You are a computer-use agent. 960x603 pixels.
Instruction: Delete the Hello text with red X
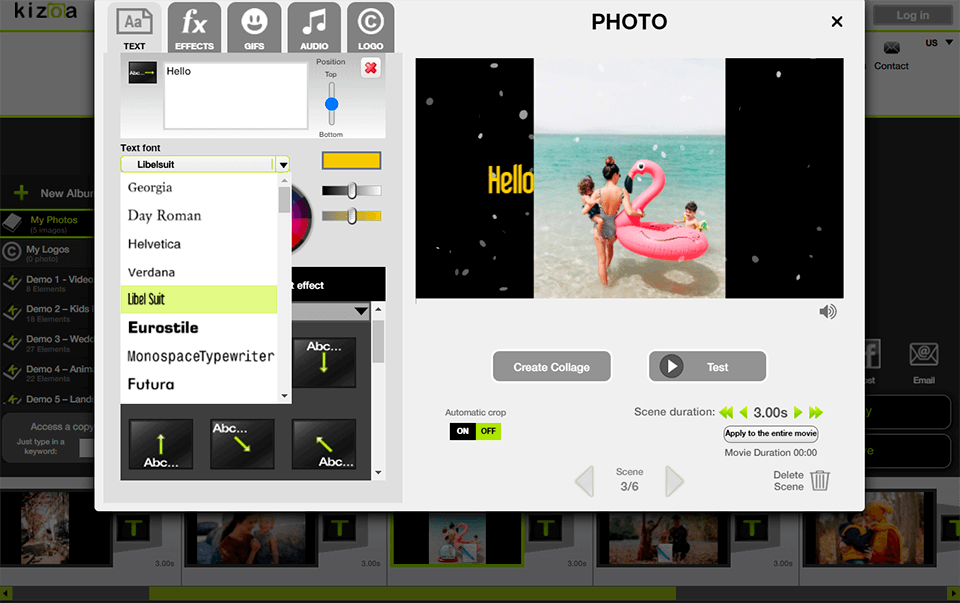point(370,69)
